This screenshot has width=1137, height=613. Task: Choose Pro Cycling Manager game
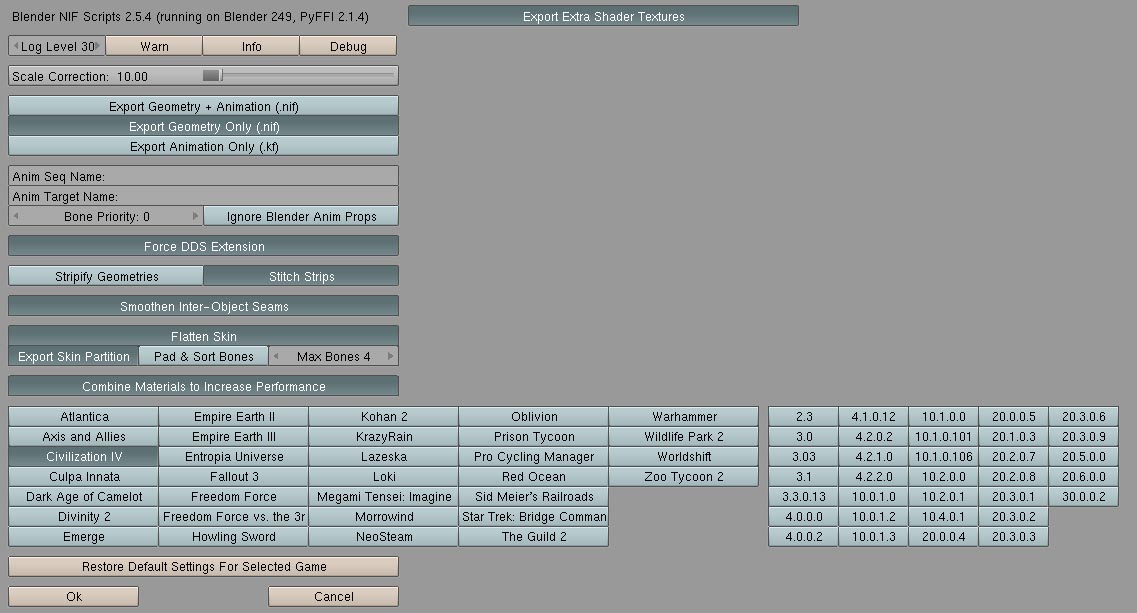[x=534, y=456]
